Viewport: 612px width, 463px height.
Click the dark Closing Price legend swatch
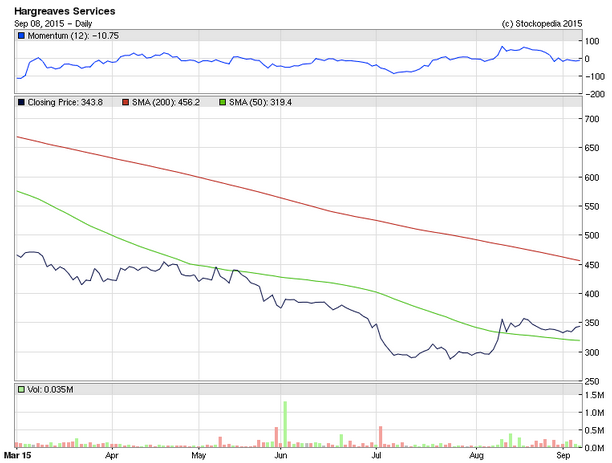21,102
